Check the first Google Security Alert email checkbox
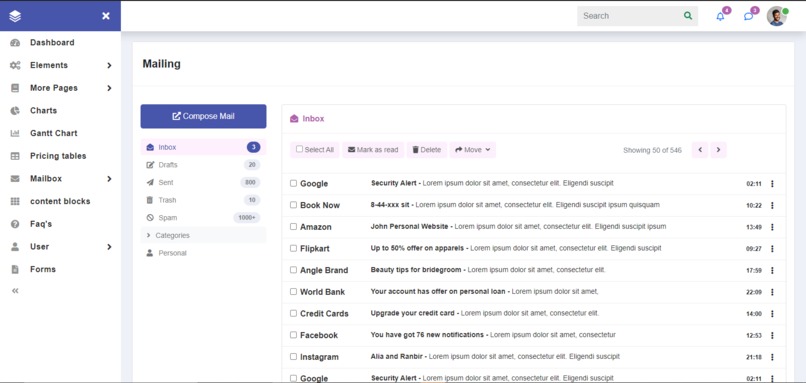Image resolution: width=806 pixels, height=383 pixels. tap(294, 183)
